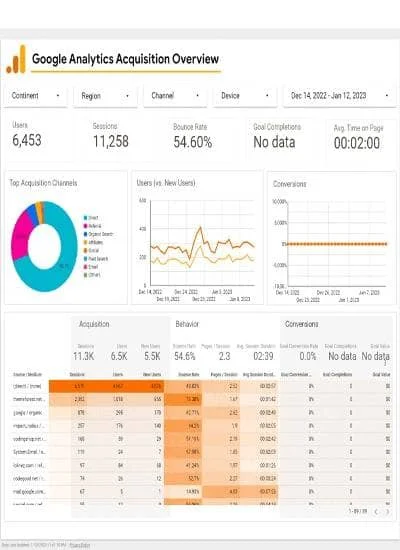
Task: Click the peak of the Users line chart
Action: pos(200,227)
